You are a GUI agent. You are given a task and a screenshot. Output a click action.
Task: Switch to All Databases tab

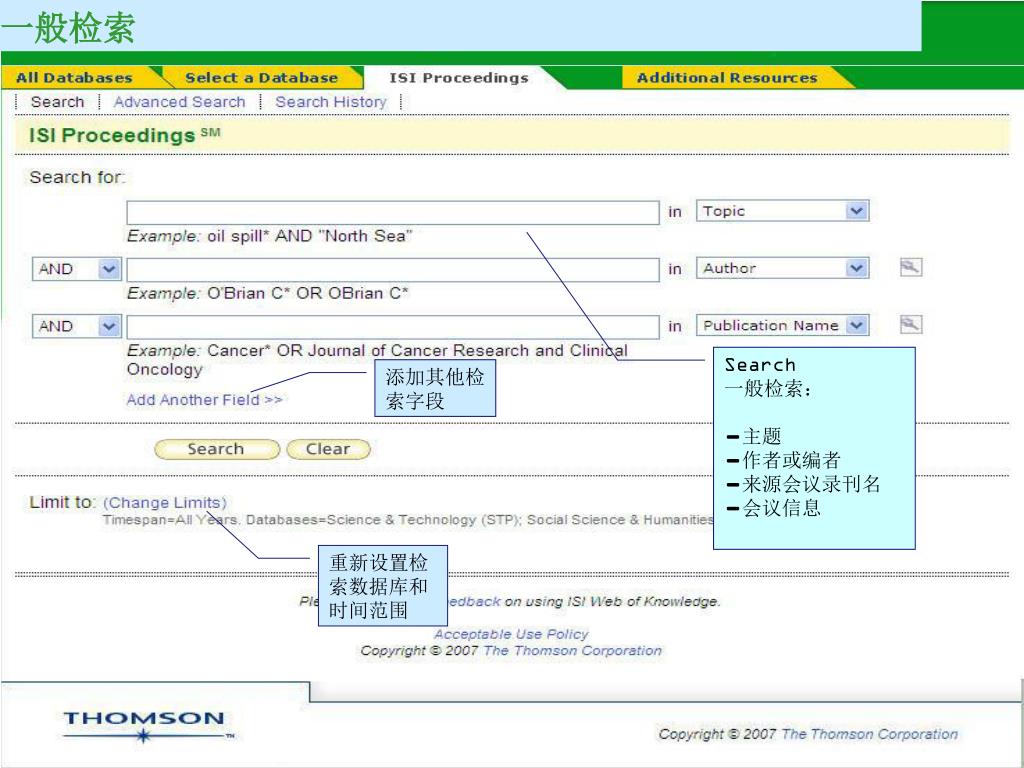[74, 78]
